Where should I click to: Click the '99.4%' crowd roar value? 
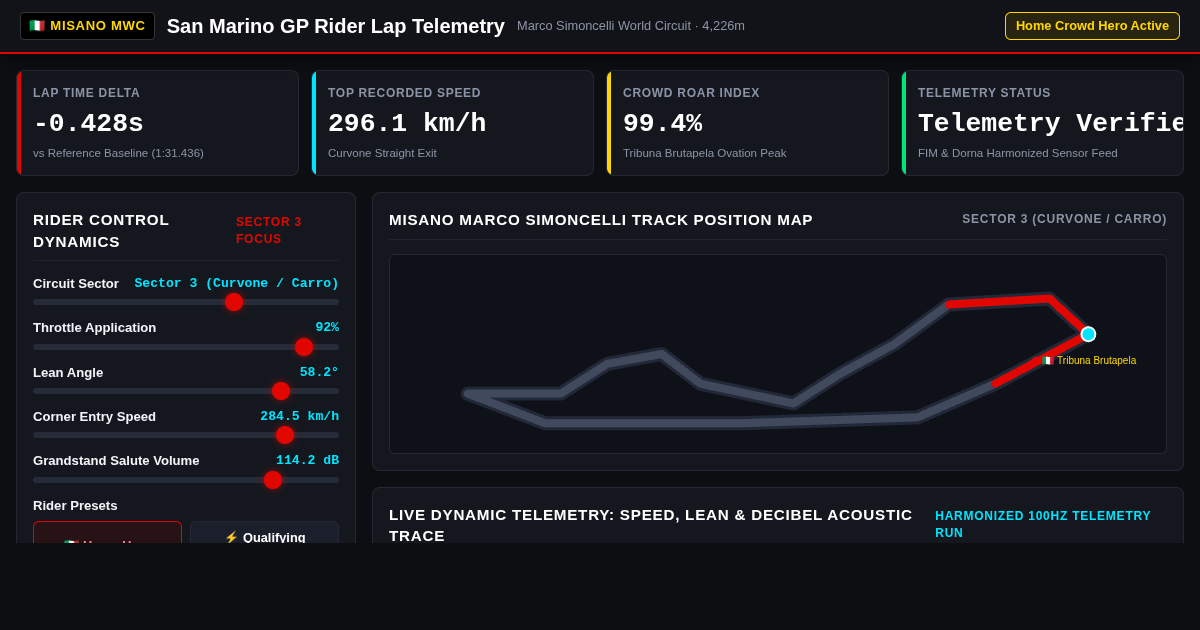[662, 124]
